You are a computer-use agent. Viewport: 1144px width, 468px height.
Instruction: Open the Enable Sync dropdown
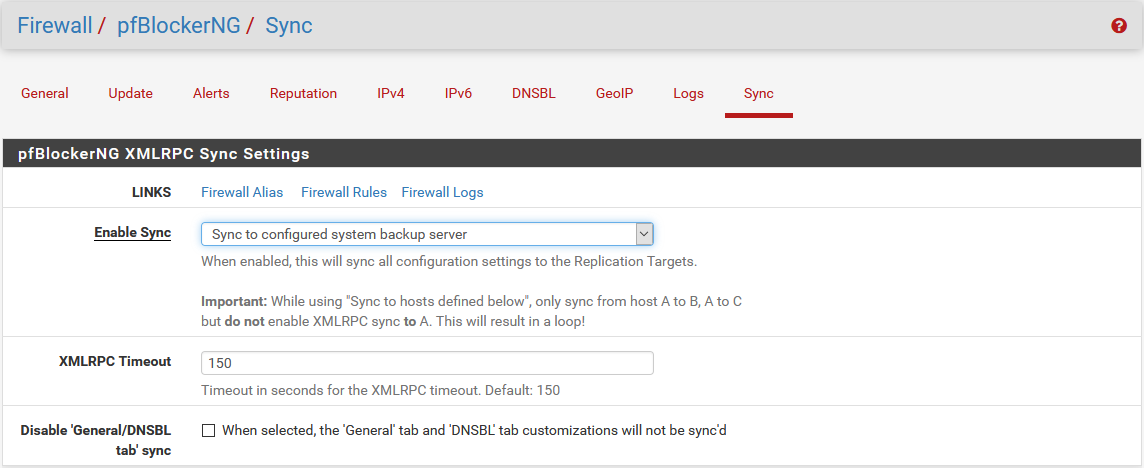427,234
